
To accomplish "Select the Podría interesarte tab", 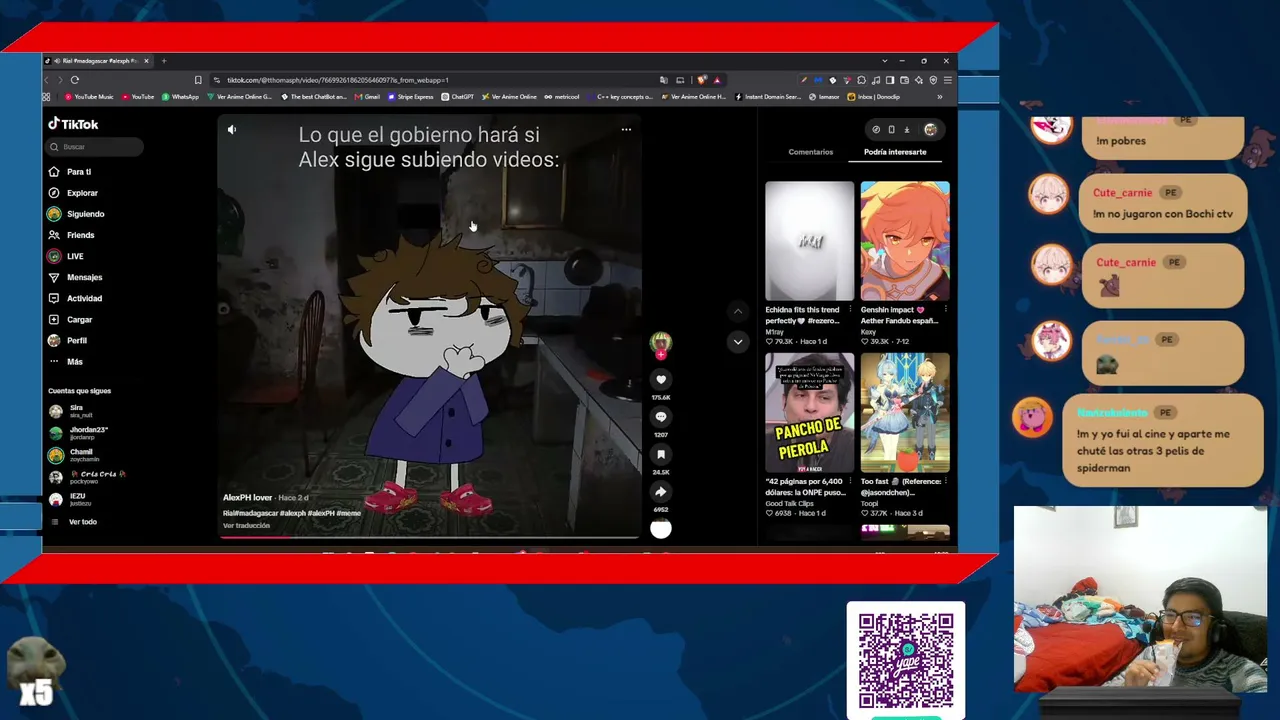I will click(895, 152).
